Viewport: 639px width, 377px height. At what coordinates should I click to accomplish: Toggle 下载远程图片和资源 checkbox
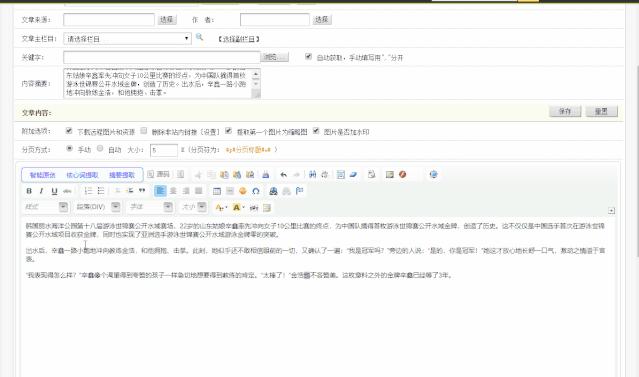click(x=68, y=131)
